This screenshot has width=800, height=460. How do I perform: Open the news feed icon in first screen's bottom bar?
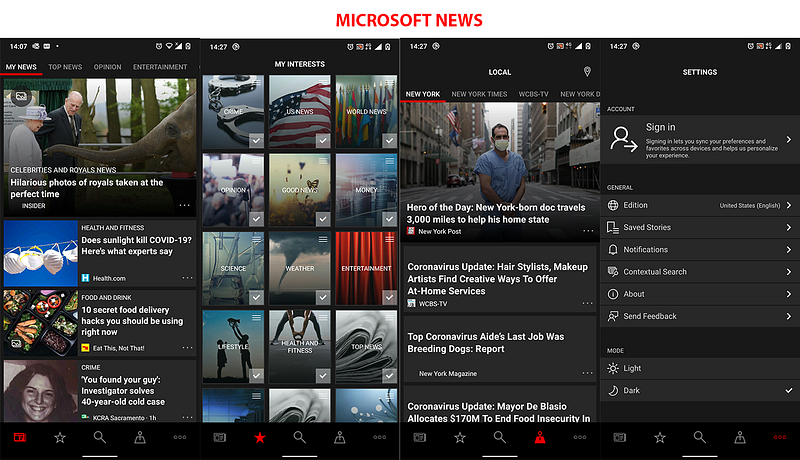point(20,437)
